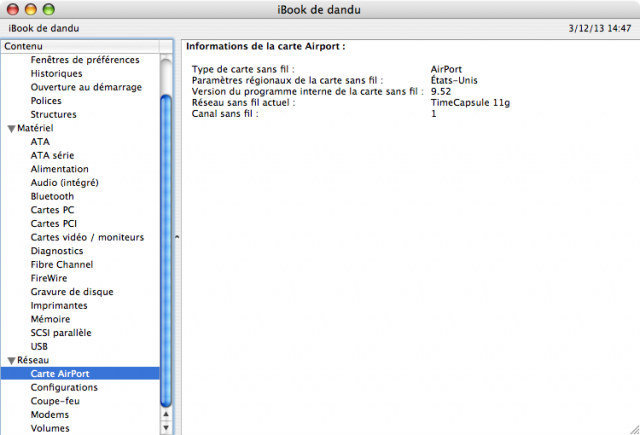Image resolution: width=640 pixels, height=435 pixels.
Task: Show USB device information
Action: (39, 346)
